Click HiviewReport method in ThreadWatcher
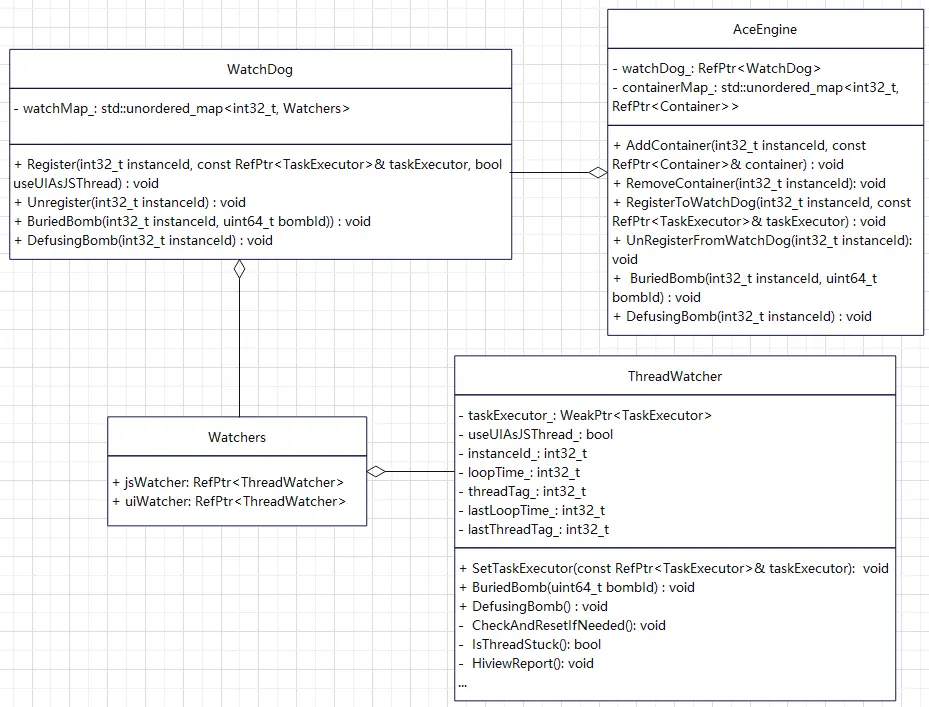Screen dimensions: 929x707 [x=526, y=663]
